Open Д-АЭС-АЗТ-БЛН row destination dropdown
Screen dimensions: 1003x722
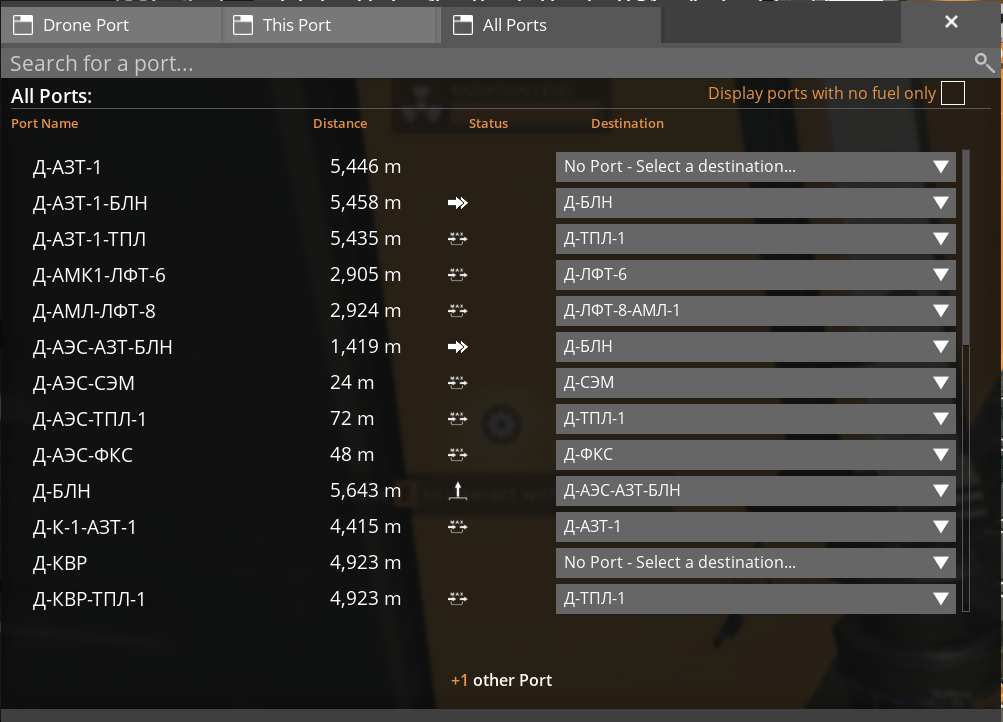tap(755, 347)
